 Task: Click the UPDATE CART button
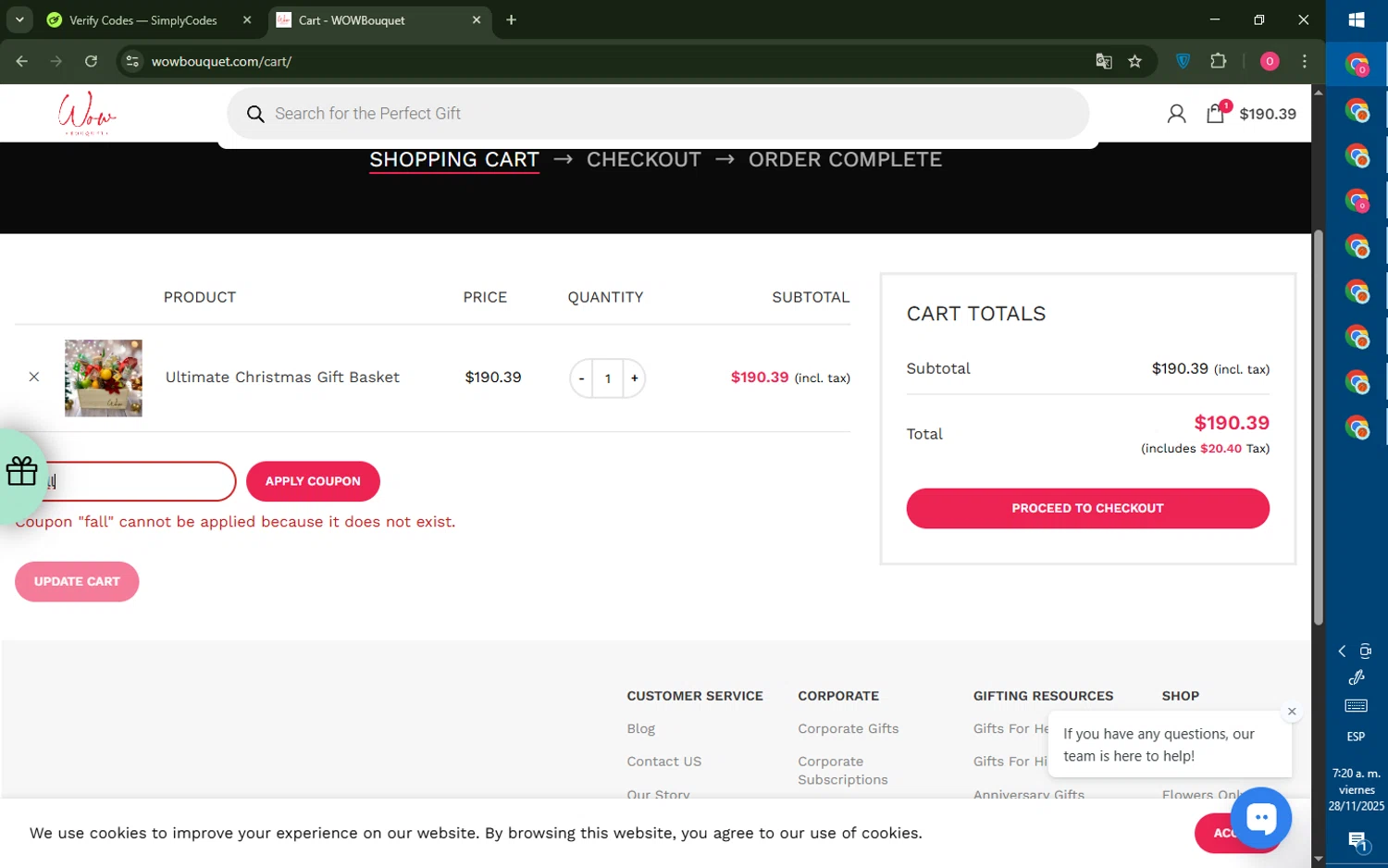tap(77, 582)
